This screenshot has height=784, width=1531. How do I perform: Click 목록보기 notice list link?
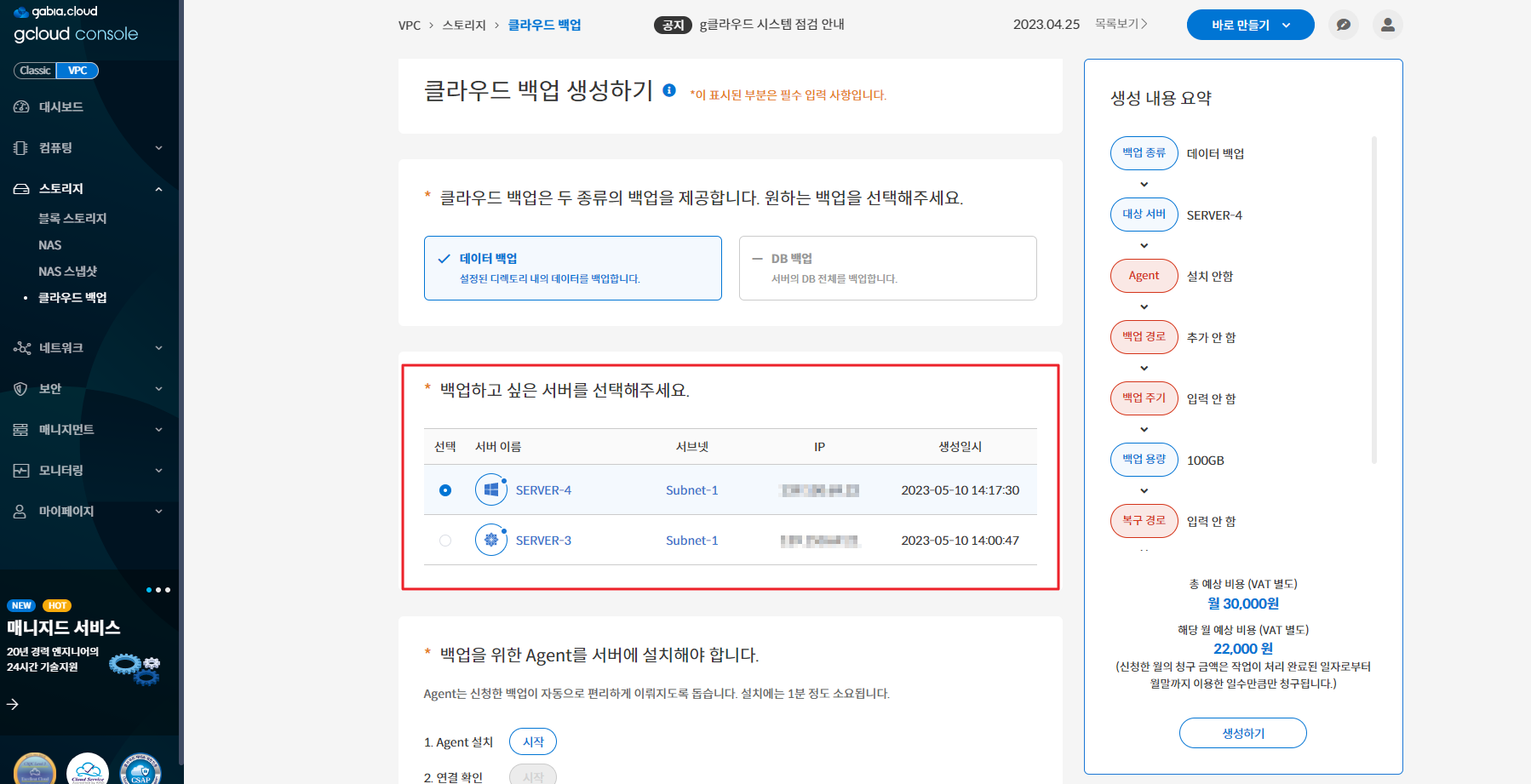pyautogui.click(x=1121, y=24)
